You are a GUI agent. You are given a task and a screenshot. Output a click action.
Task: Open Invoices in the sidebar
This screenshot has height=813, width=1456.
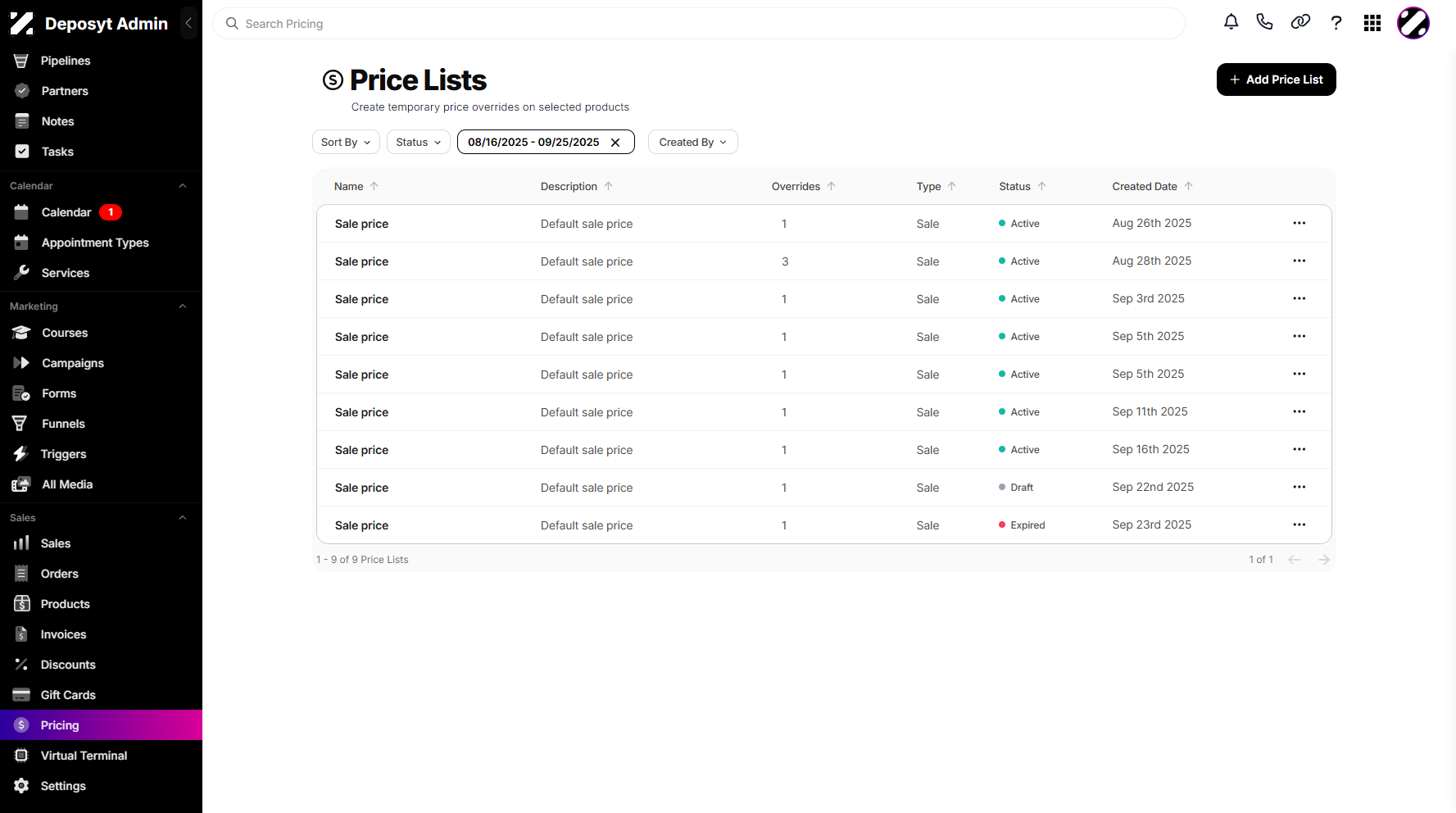pyautogui.click(x=101, y=634)
